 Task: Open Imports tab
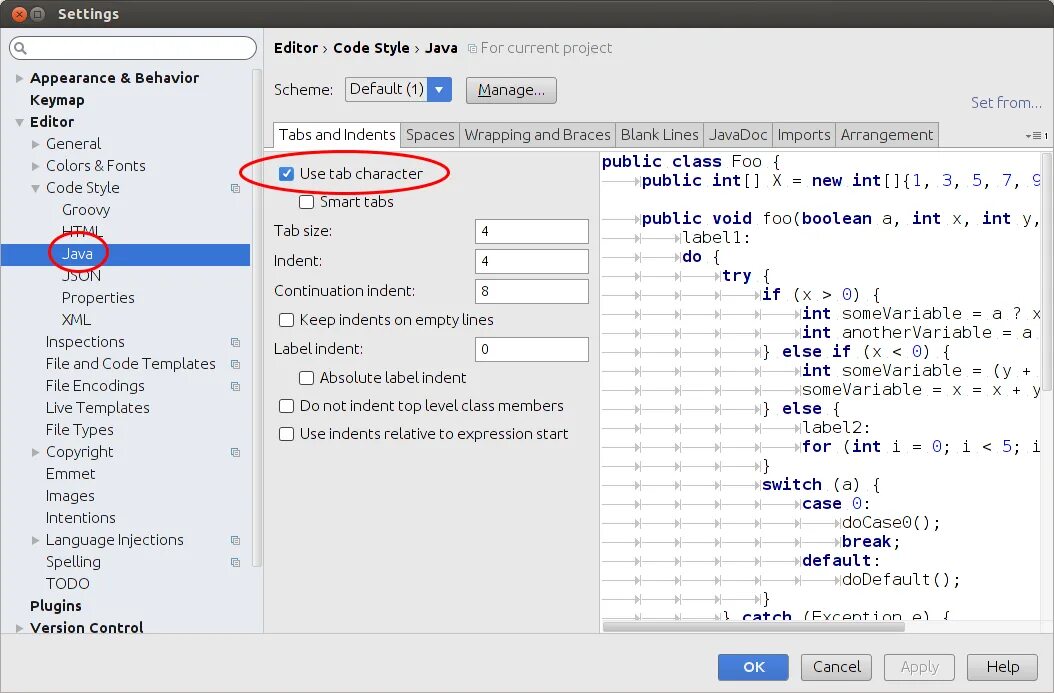[804, 135]
